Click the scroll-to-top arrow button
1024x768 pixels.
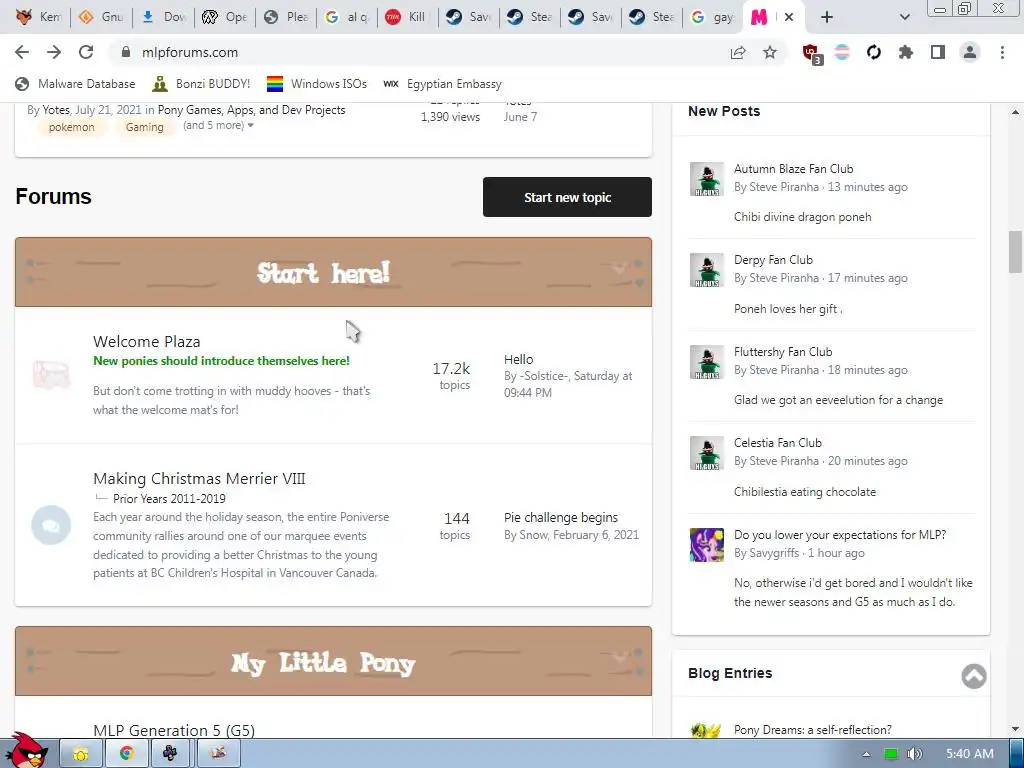coord(974,676)
